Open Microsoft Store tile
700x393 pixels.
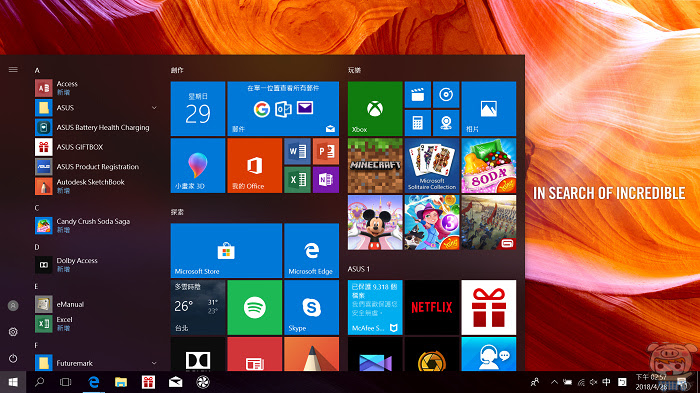[226, 251]
